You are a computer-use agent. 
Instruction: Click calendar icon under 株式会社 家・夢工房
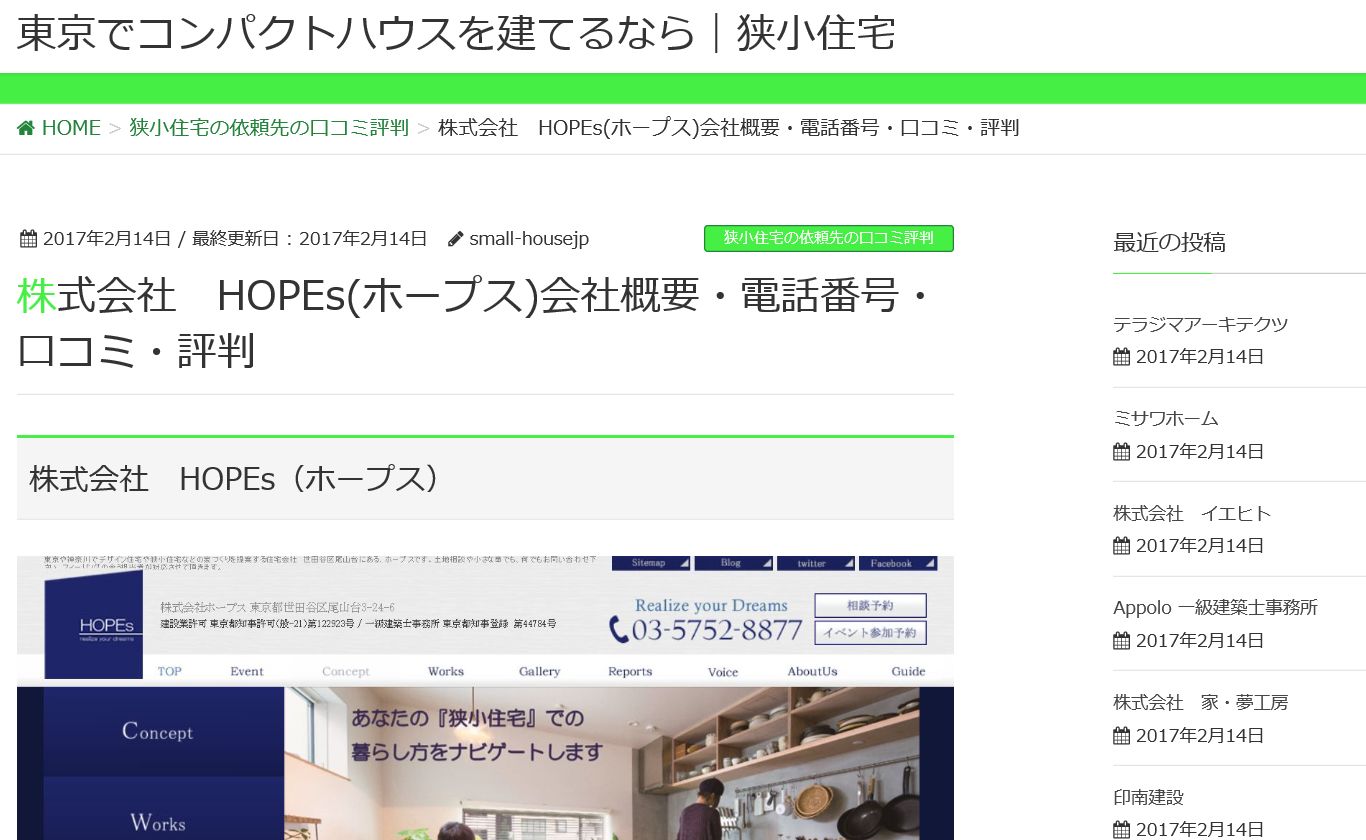pyautogui.click(x=1121, y=736)
